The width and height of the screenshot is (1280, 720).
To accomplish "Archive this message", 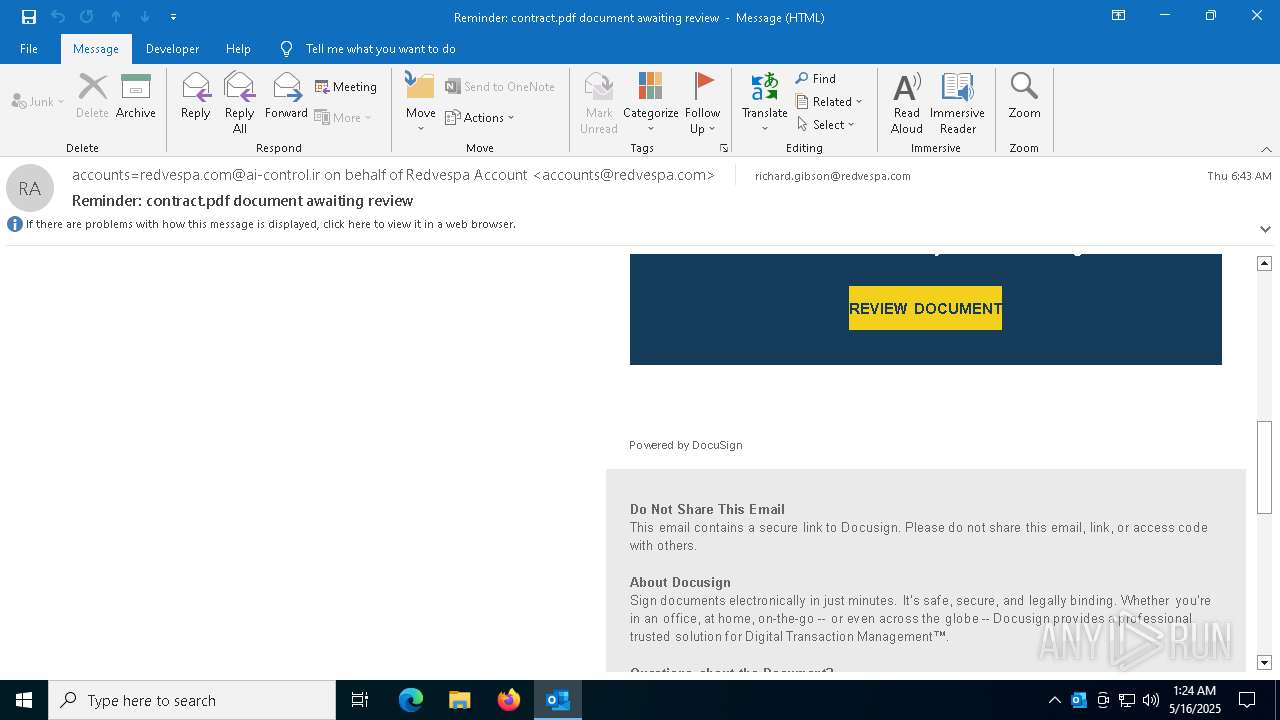I will click(x=136, y=96).
